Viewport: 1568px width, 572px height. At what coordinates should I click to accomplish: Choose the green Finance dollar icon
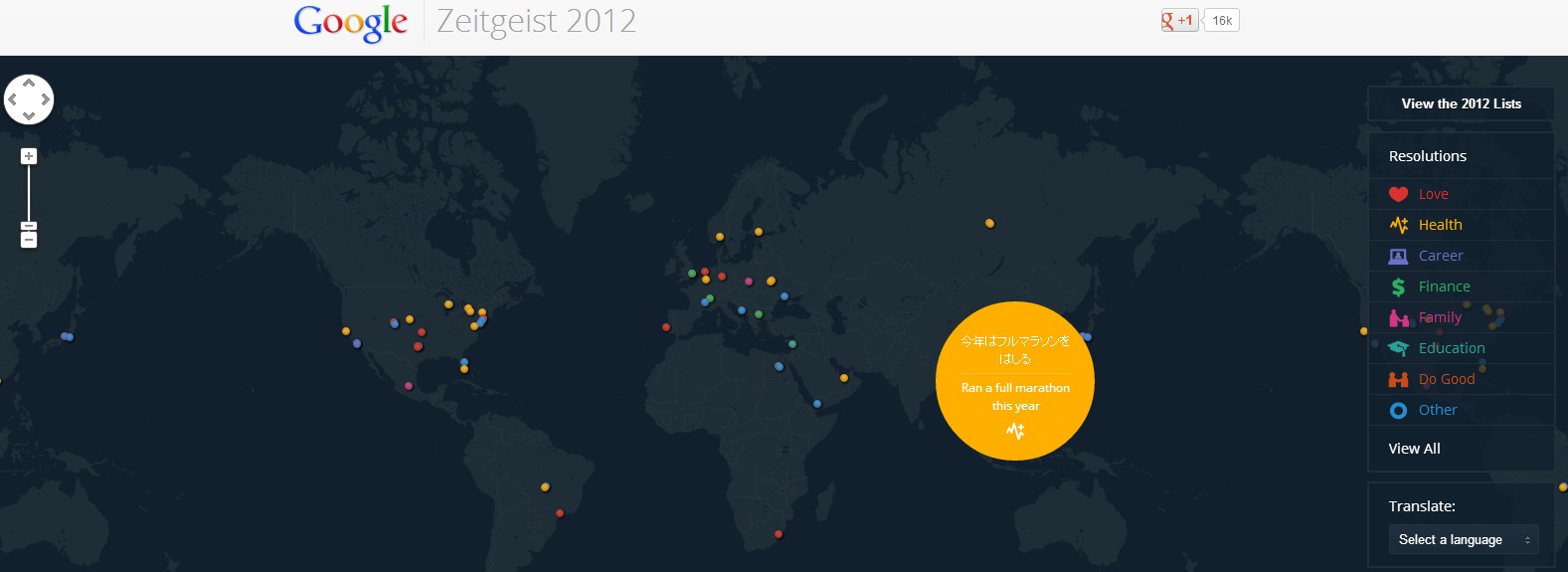click(1398, 287)
